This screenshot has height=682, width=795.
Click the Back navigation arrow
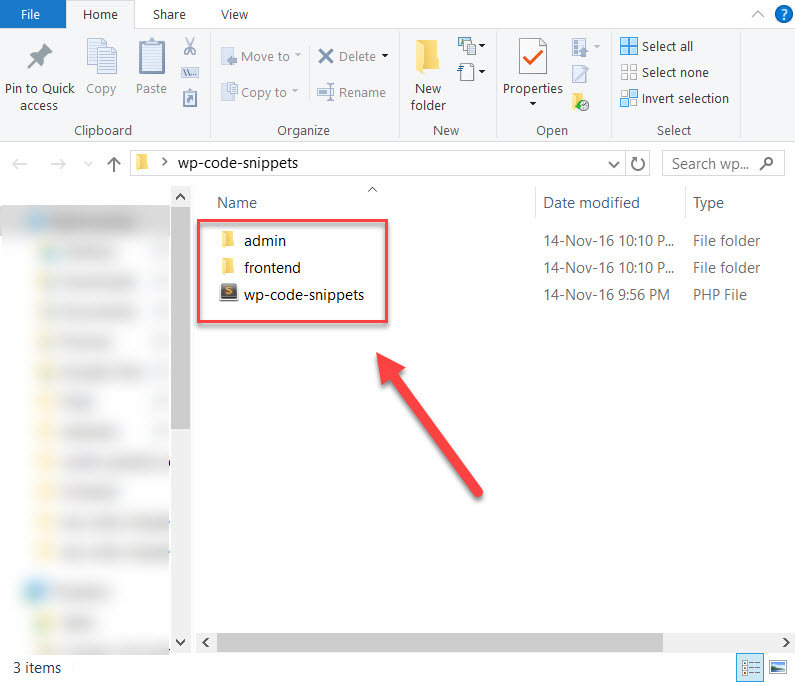[x=20, y=164]
